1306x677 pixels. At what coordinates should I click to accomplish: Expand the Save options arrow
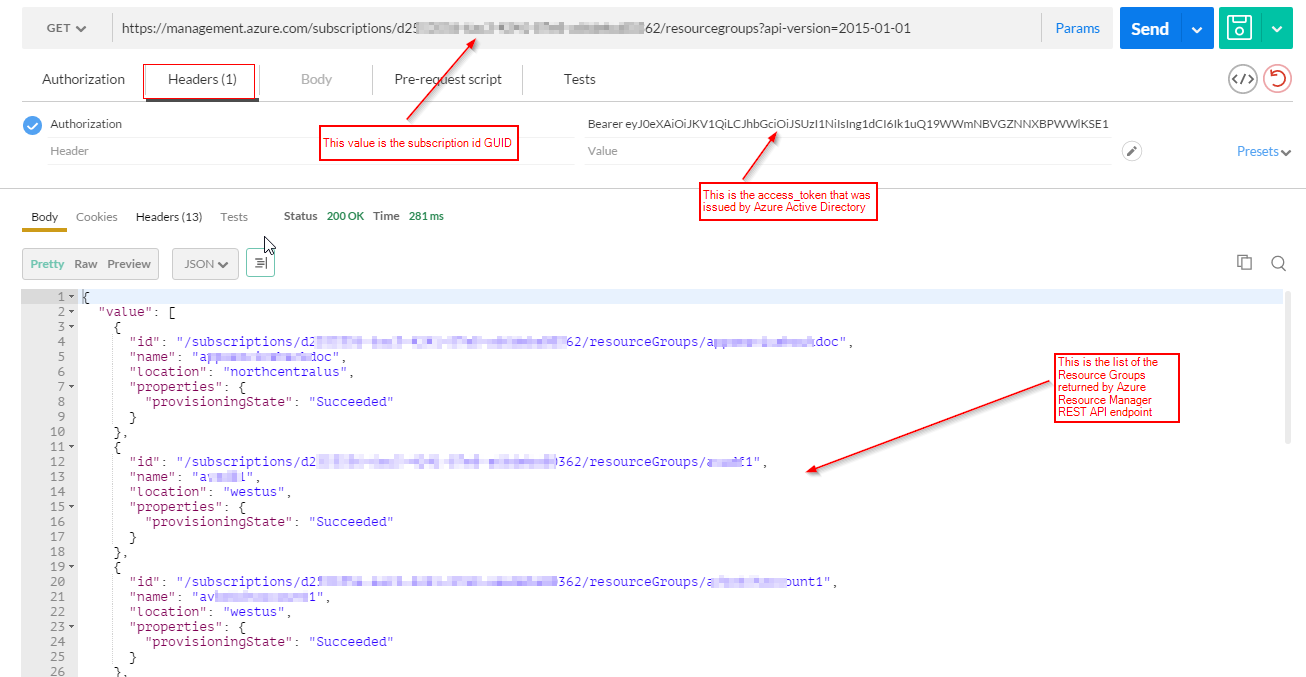point(1277,29)
